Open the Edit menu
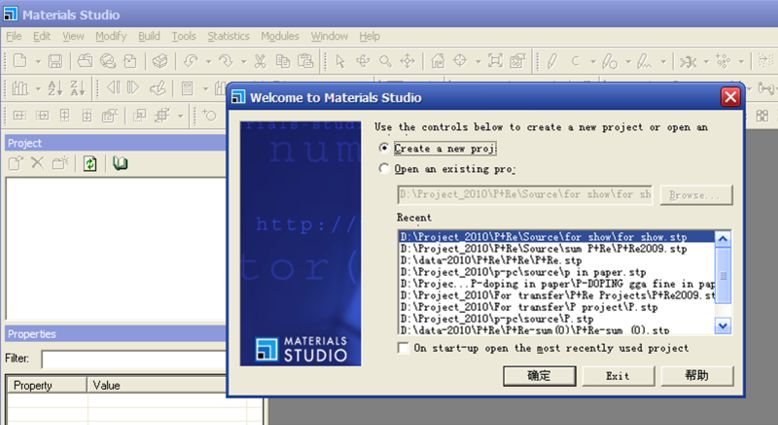The height and width of the screenshot is (425, 778). (x=42, y=36)
